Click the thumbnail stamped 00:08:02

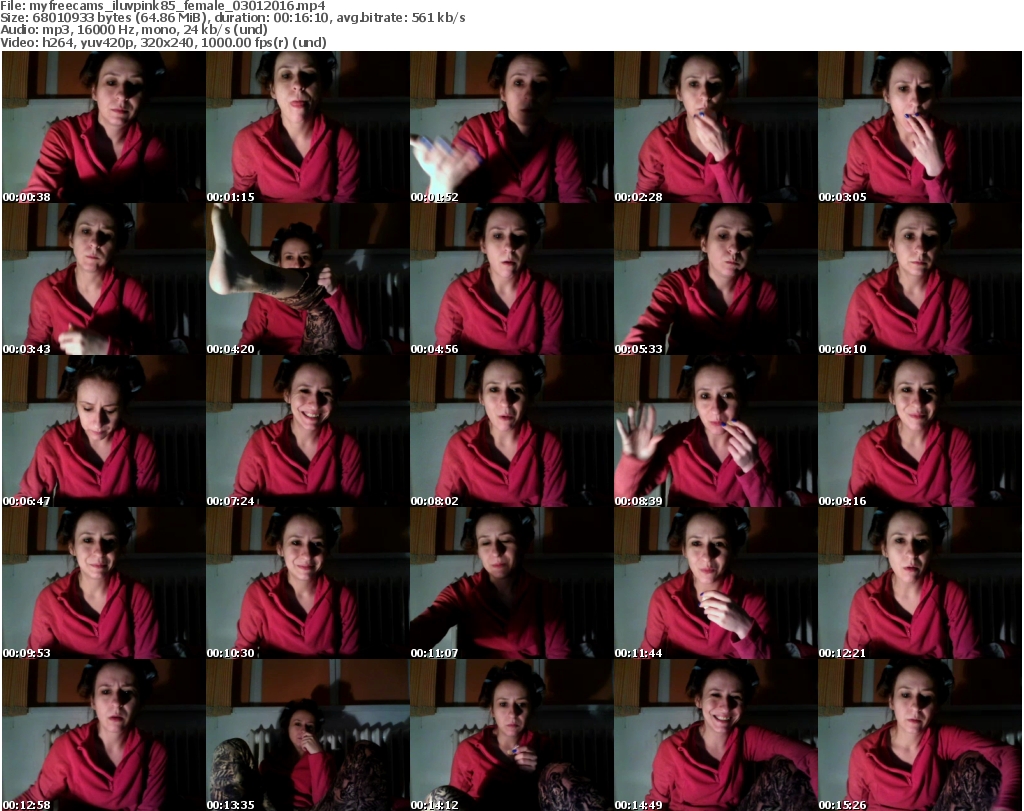[x=512, y=432]
